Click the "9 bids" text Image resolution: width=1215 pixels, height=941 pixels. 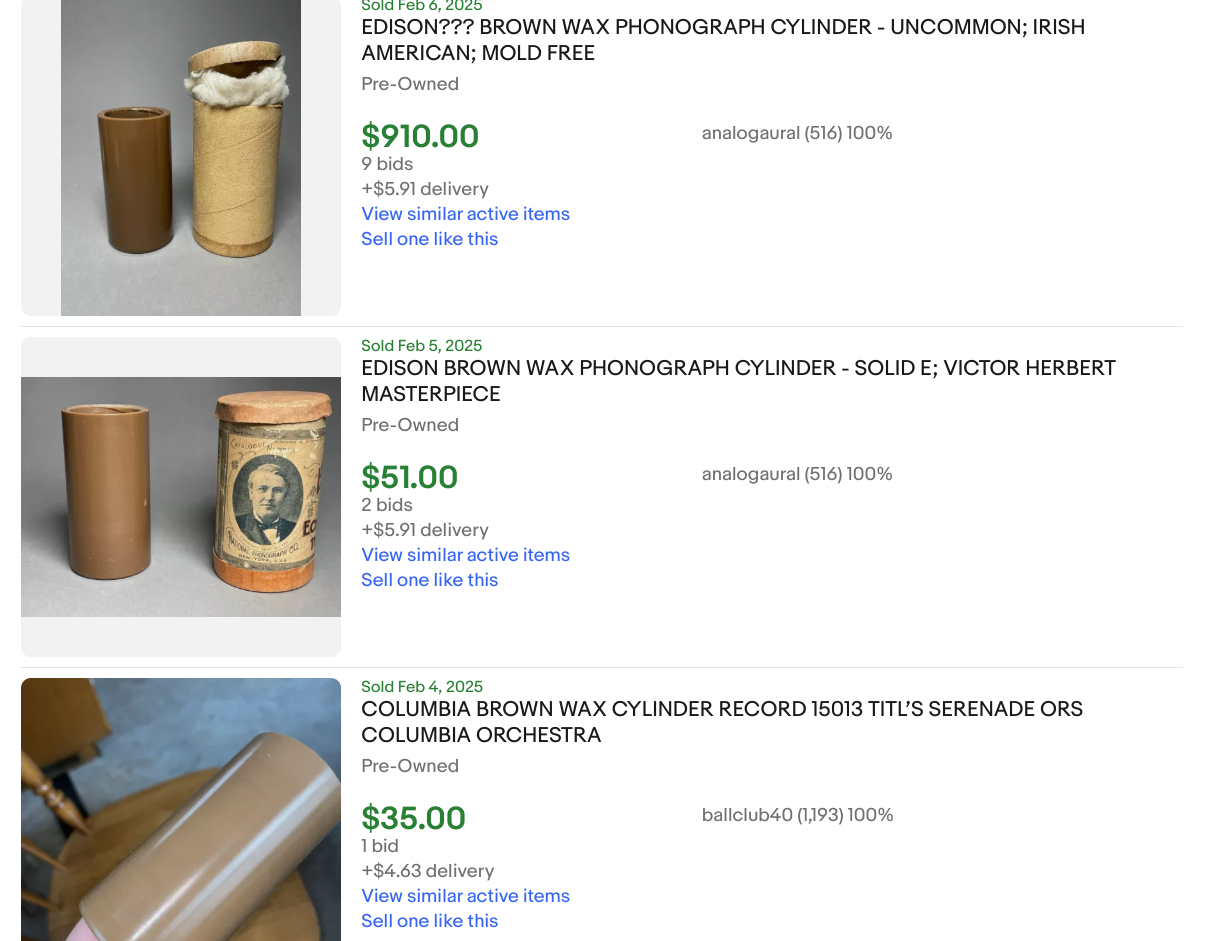[x=387, y=164]
